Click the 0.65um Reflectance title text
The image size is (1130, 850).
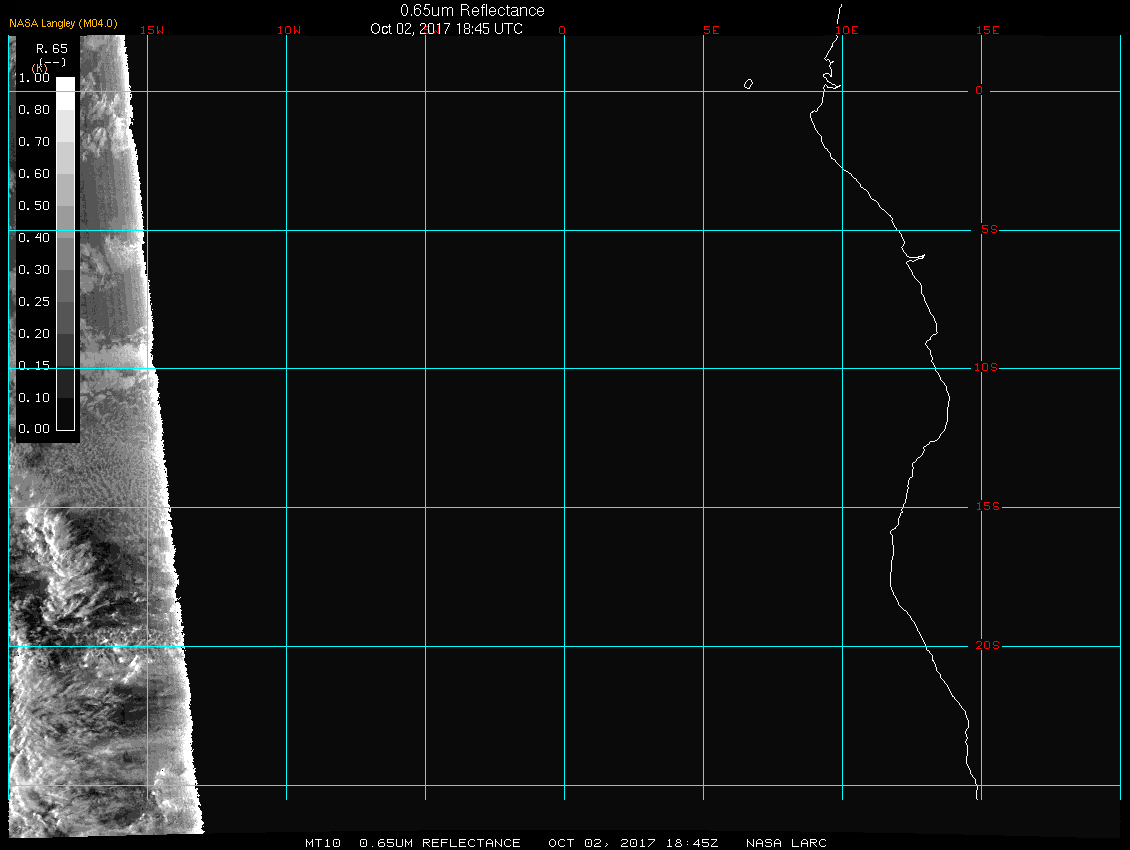(x=472, y=11)
